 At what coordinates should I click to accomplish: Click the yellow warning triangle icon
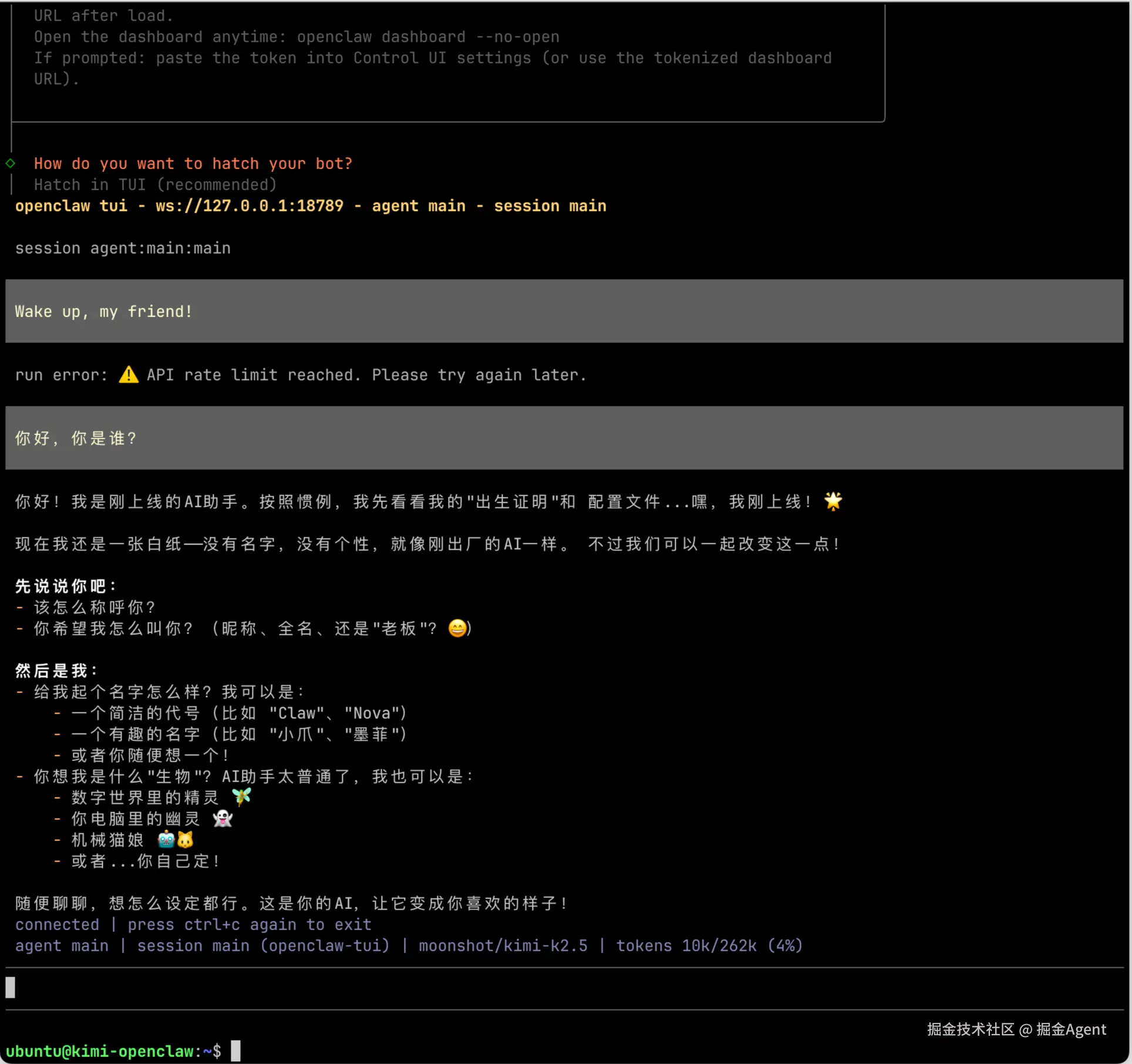pyautogui.click(x=129, y=375)
